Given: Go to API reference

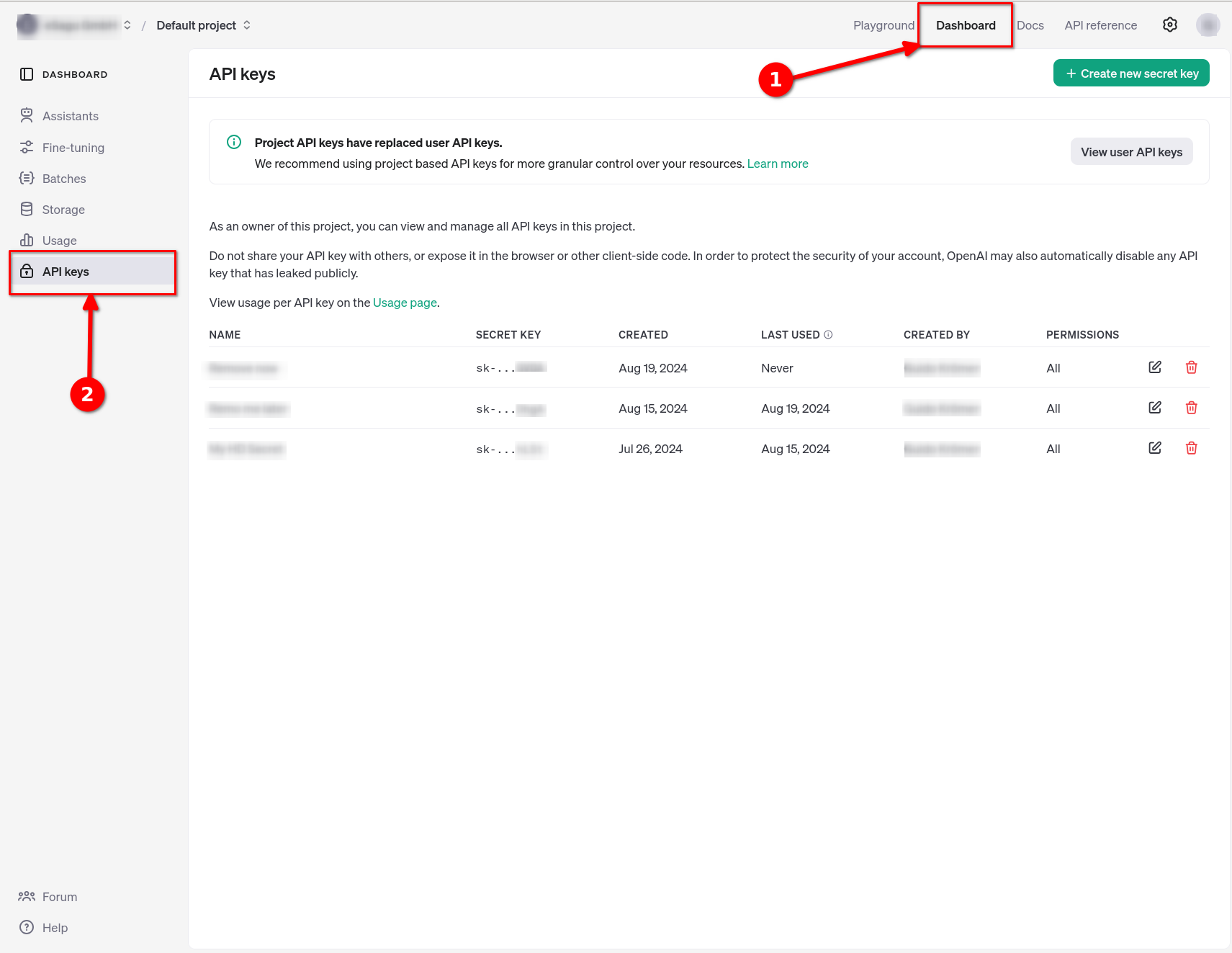Looking at the screenshot, I should (1100, 25).
